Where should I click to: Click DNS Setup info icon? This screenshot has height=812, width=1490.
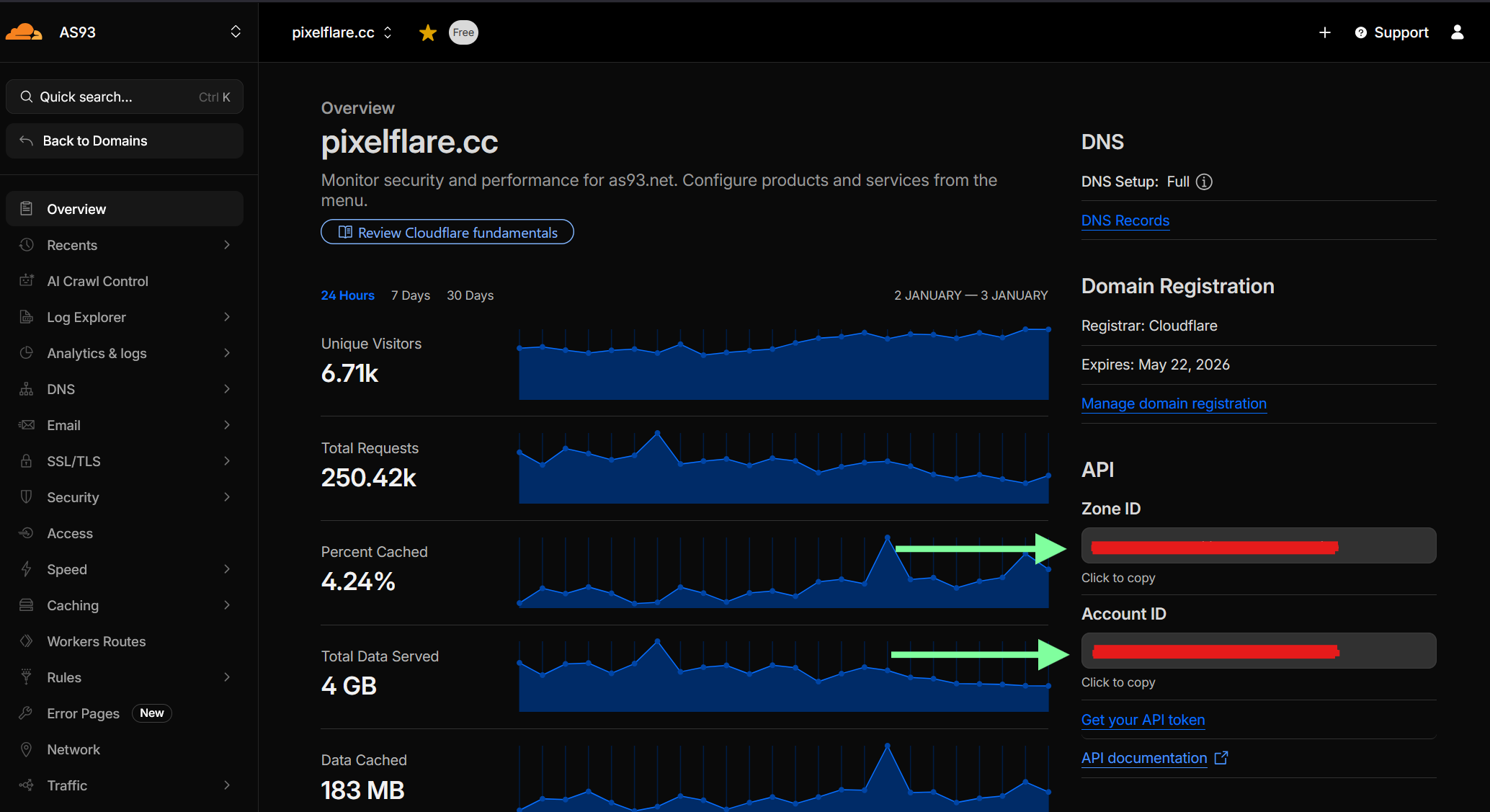[1204, 182]
